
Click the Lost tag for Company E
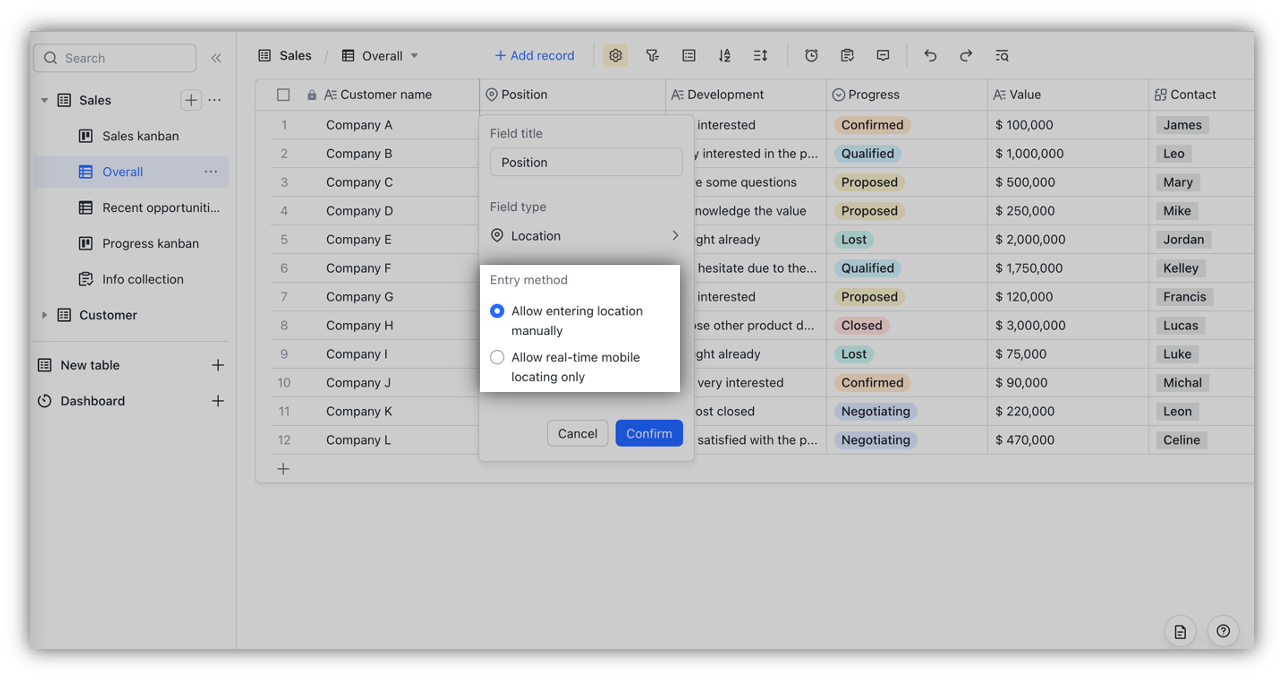(854, 240)
